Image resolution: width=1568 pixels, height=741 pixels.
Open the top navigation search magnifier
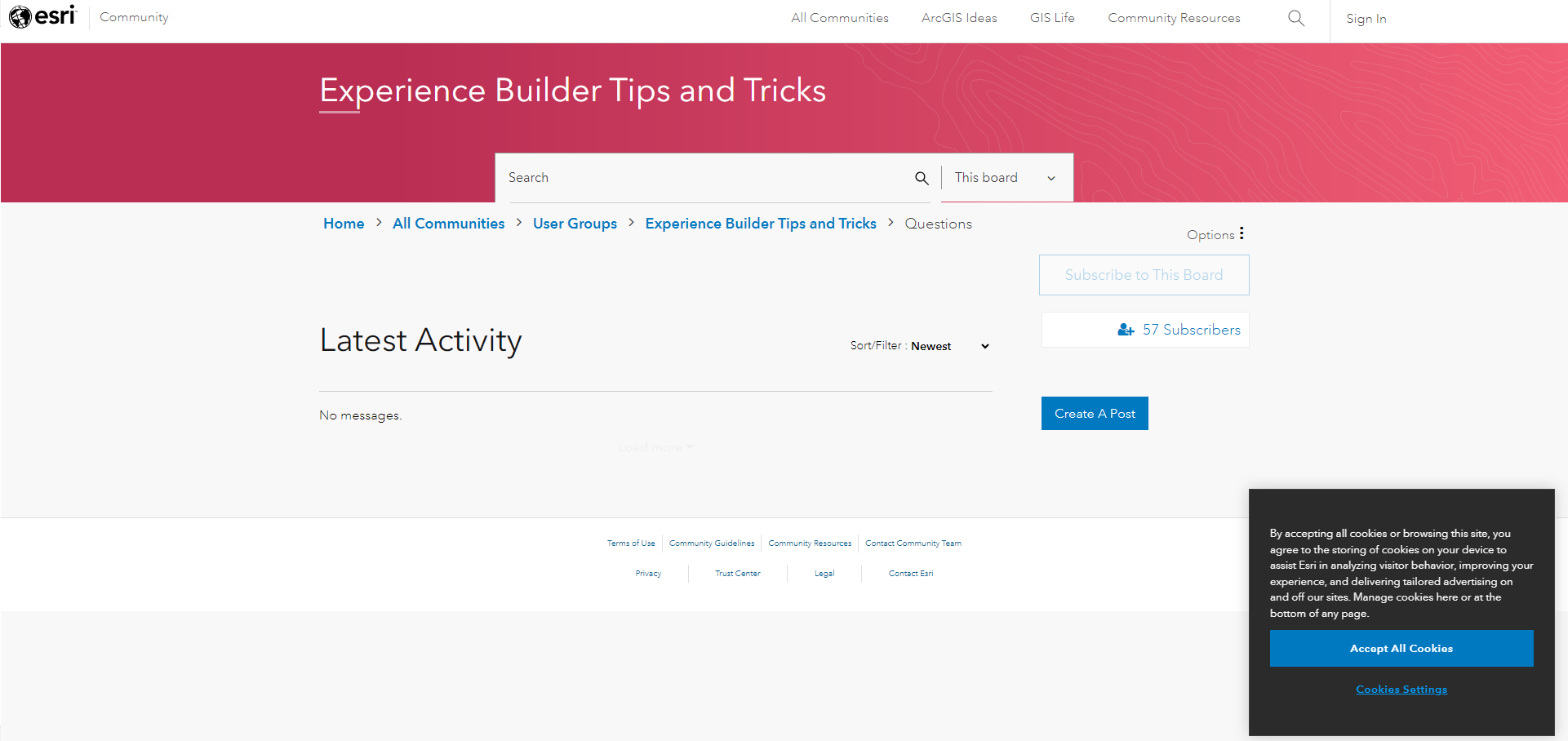(1295, 17)
